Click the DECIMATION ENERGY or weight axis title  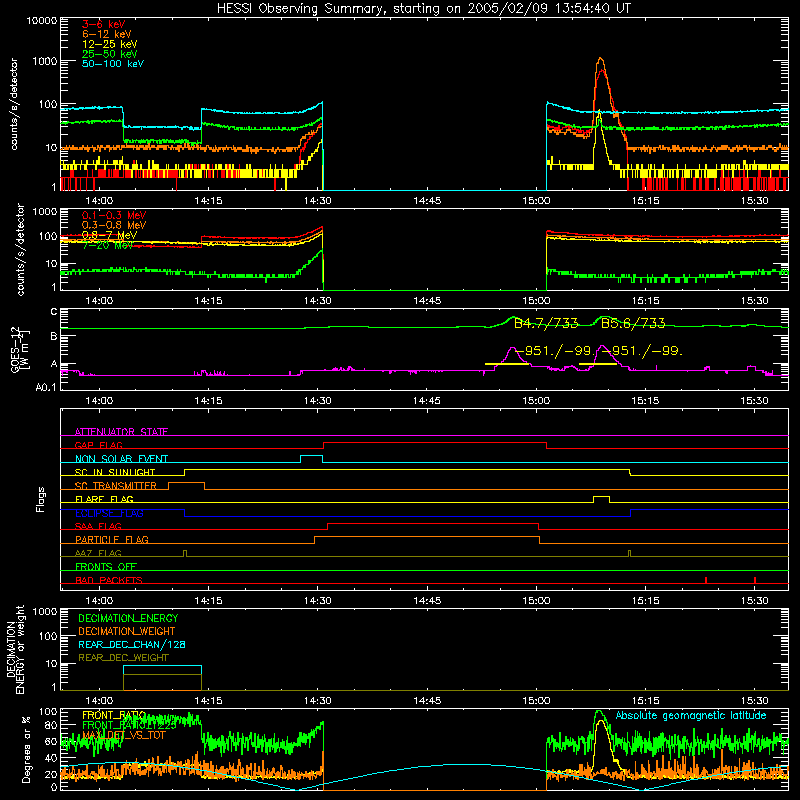pyautogui.click(x=15, y=649)
